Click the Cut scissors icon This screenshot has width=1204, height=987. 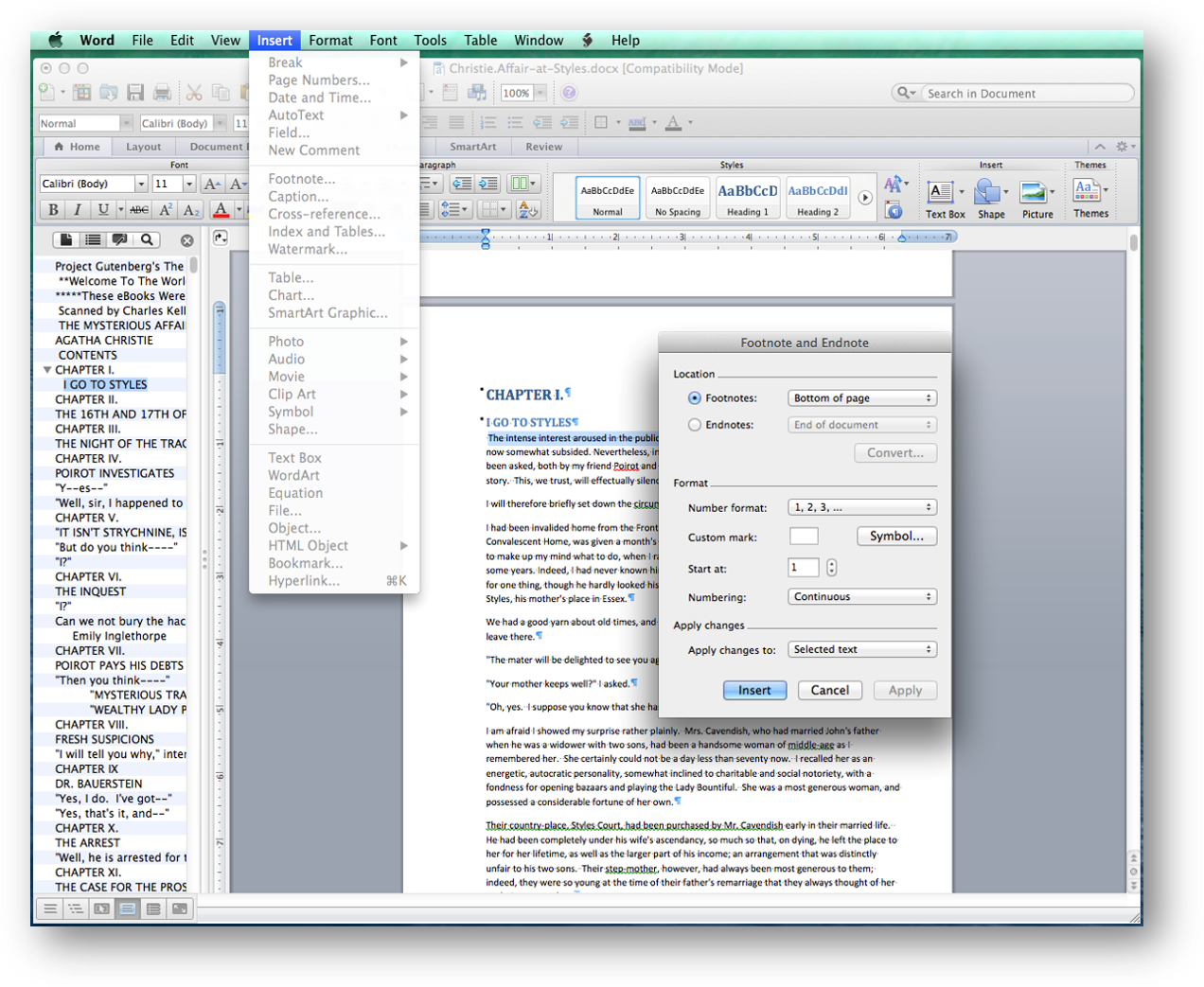(x=194, y=92)
